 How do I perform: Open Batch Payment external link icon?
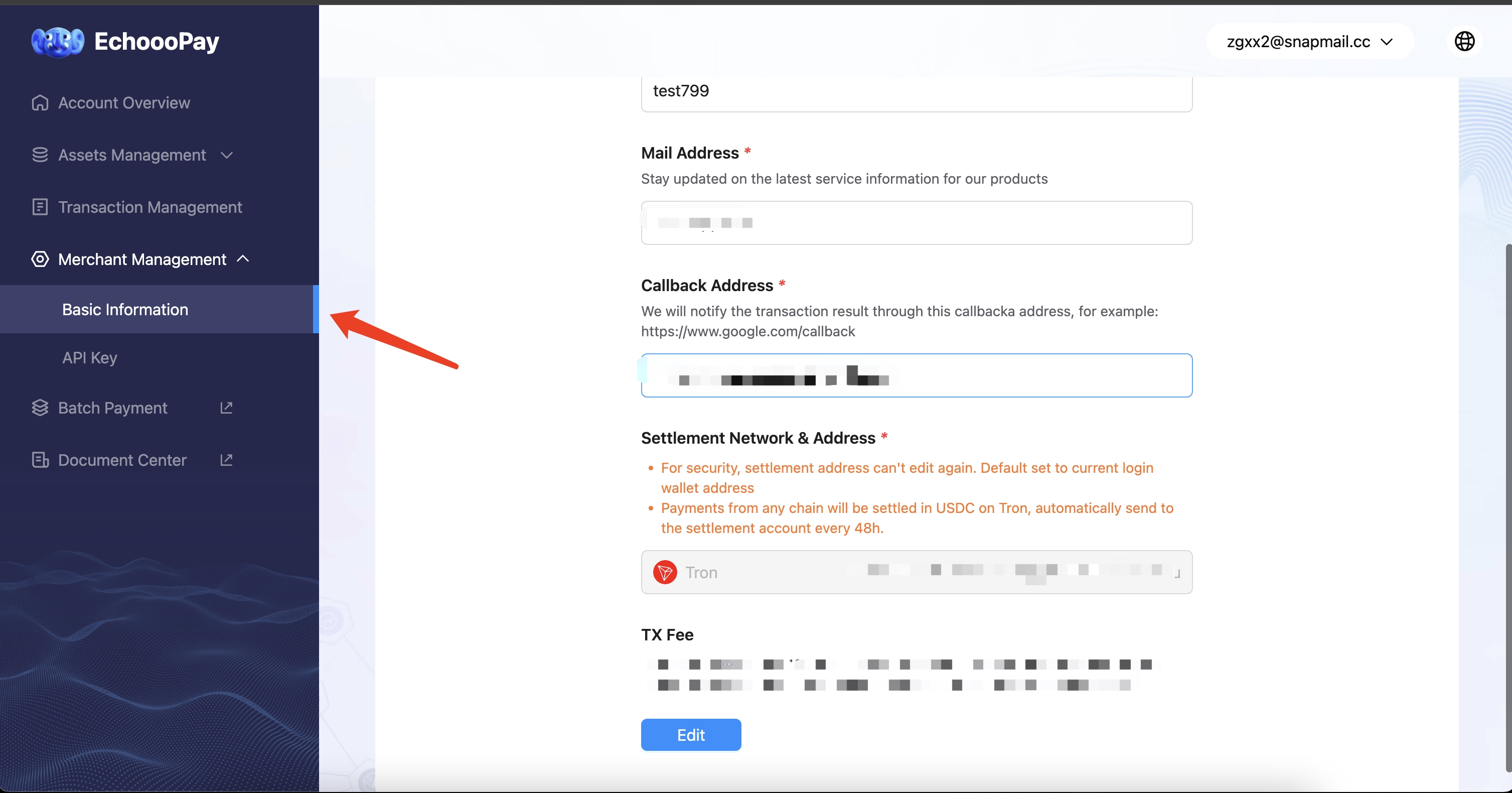(226, 408)
